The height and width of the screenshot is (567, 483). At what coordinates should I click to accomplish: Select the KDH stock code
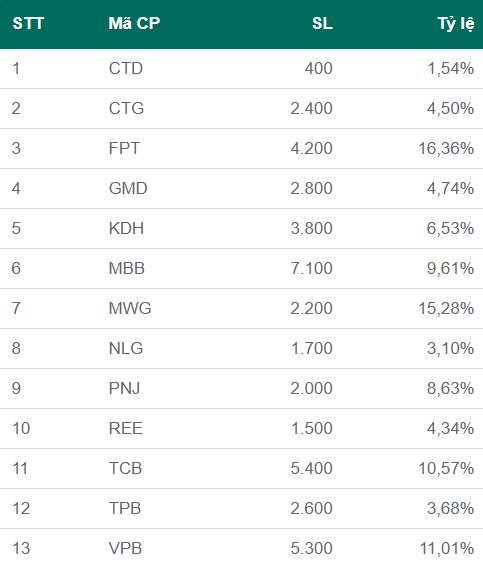tap(126, 229)
